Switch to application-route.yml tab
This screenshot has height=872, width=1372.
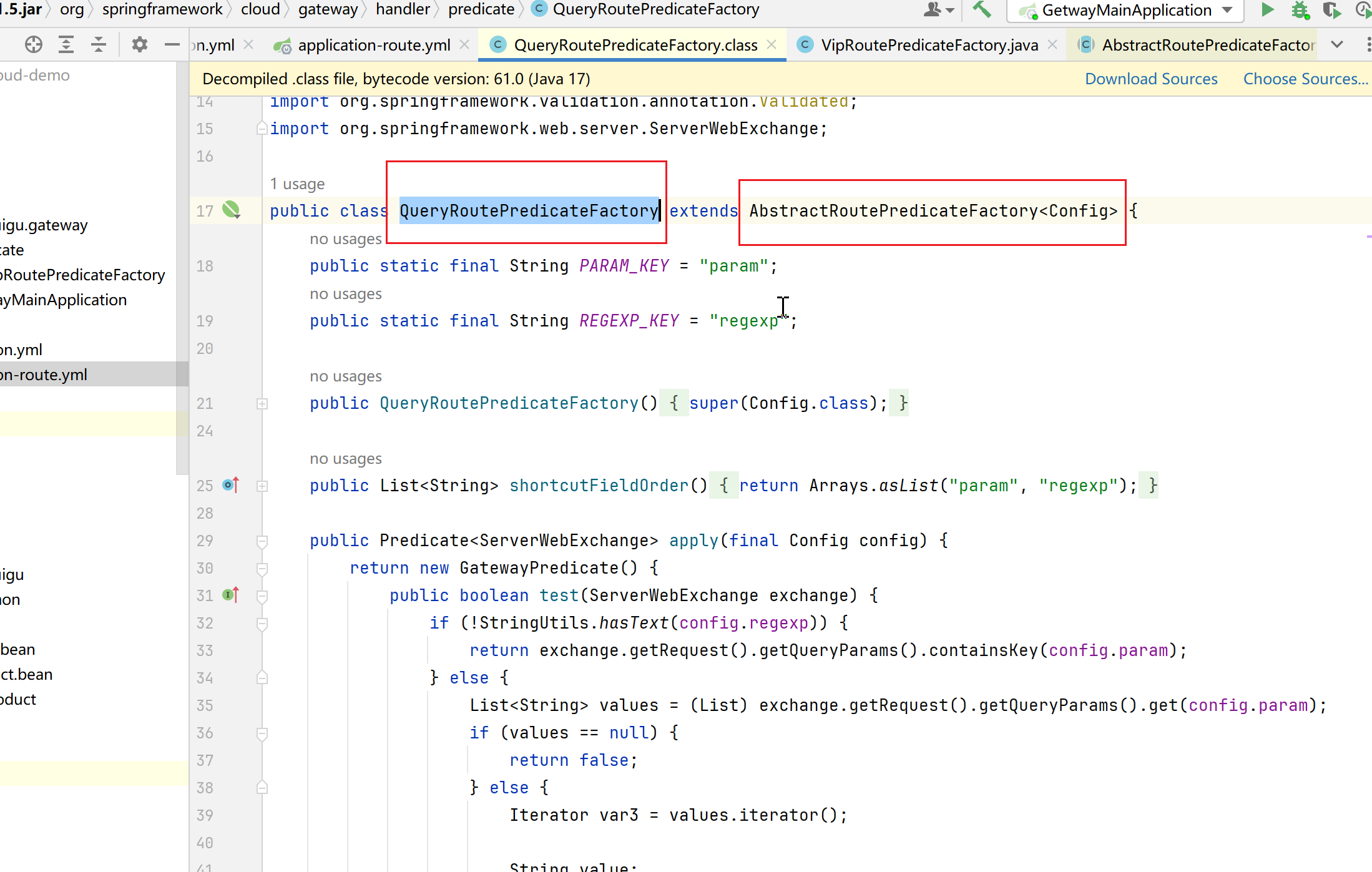373,45
